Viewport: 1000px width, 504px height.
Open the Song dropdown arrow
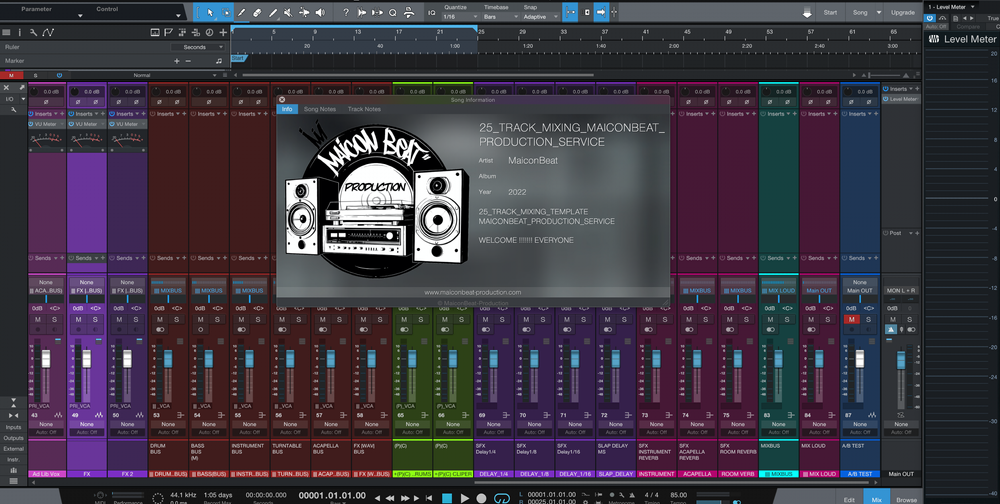[878, 13]
